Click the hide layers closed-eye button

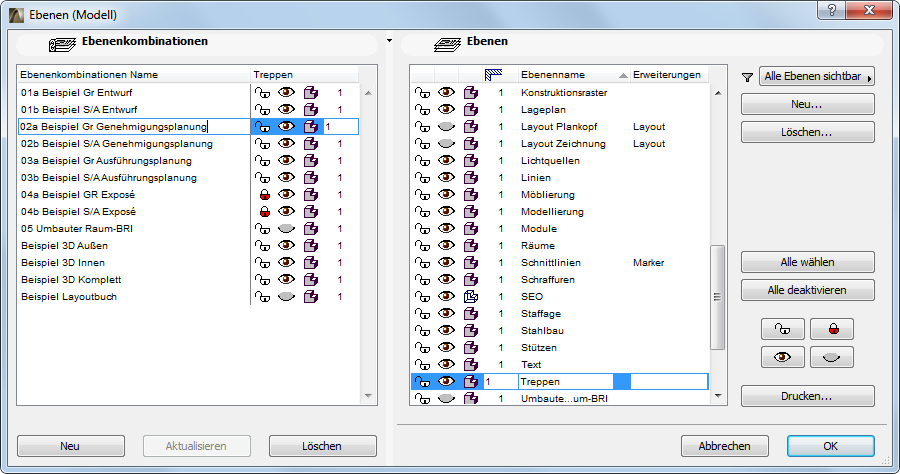coord(832,357)
